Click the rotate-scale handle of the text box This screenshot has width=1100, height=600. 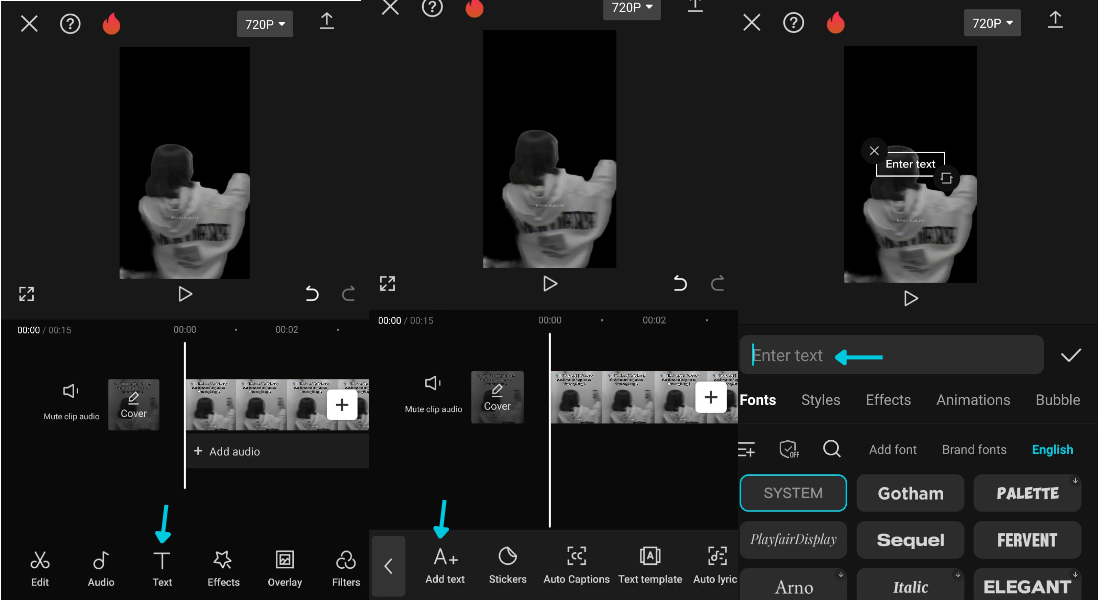coord(946,178)
